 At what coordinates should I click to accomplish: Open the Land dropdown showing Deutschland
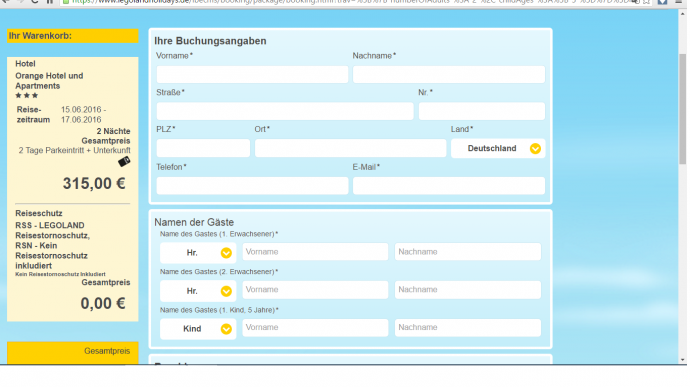(498, 148)
